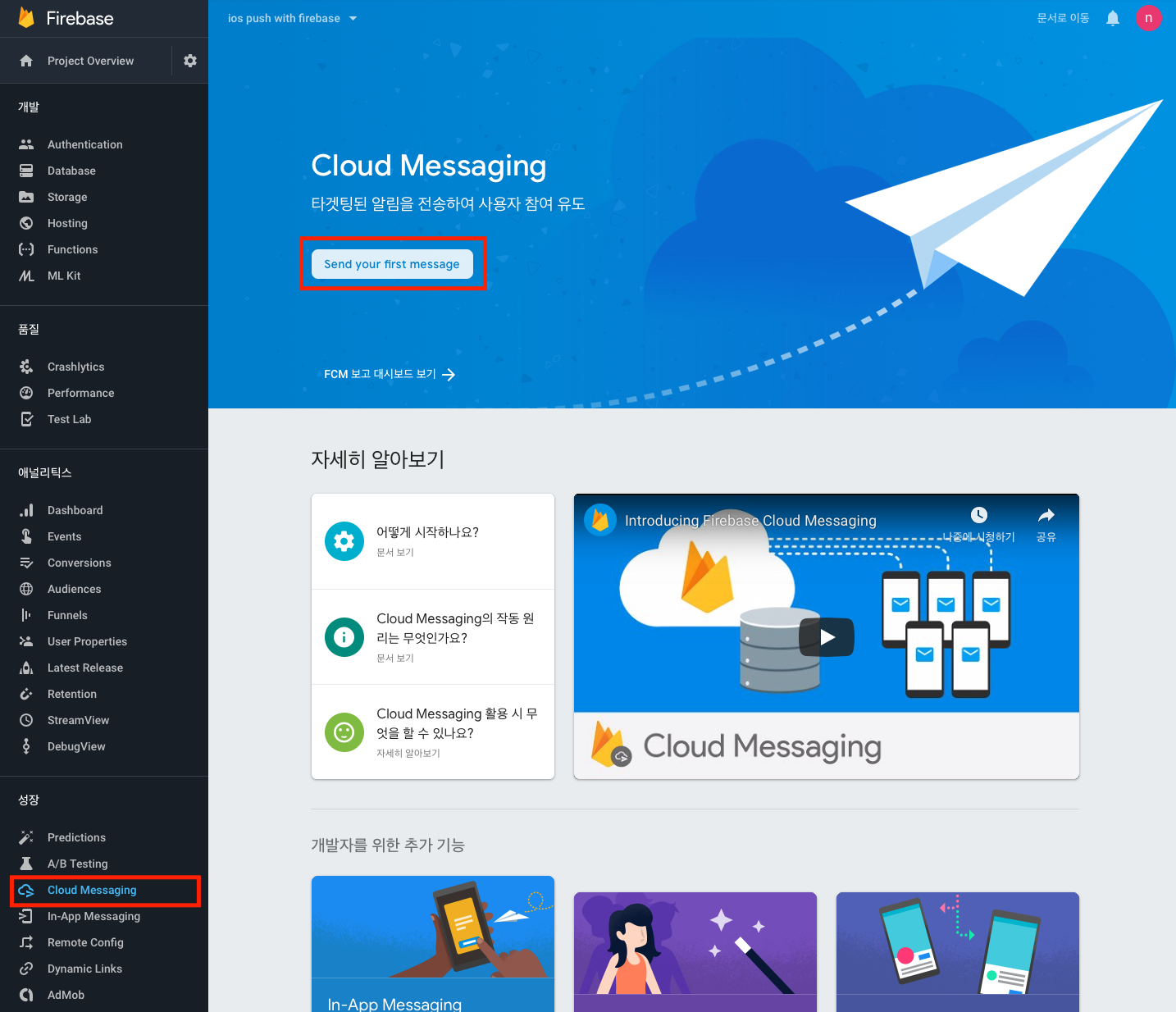Click the Performance gauge icon
Screen dimensions: 1176x1012
click(26, 393)
